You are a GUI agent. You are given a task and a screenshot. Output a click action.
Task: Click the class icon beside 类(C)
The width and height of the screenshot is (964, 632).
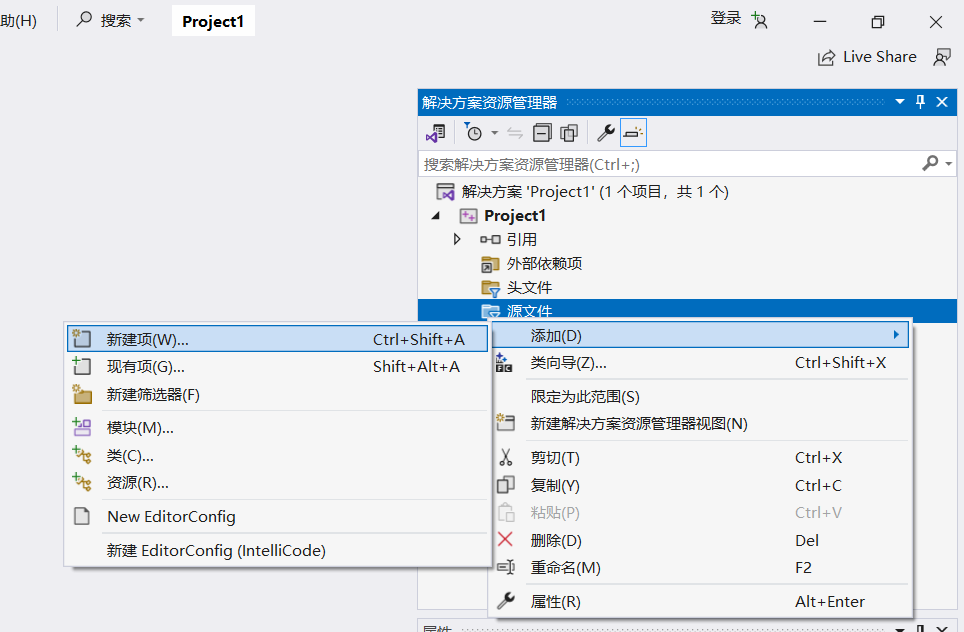(x=82, y=455)
